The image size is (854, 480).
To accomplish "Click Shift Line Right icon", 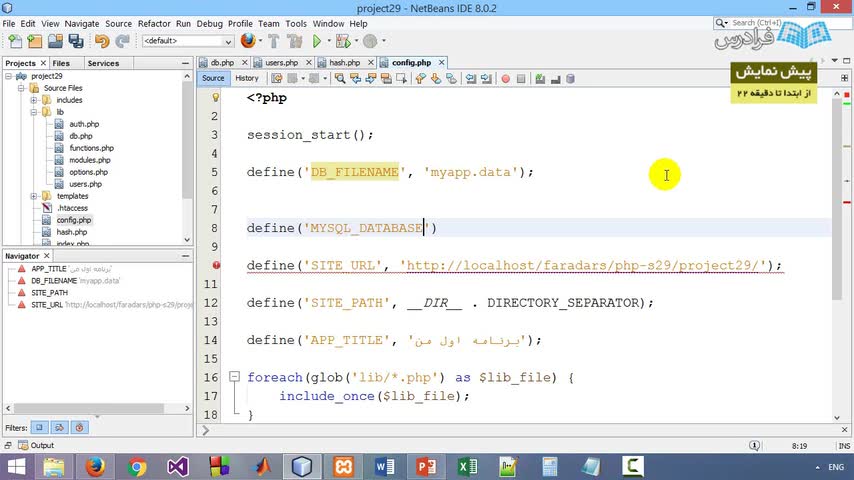I will click(x=486, y=78).
